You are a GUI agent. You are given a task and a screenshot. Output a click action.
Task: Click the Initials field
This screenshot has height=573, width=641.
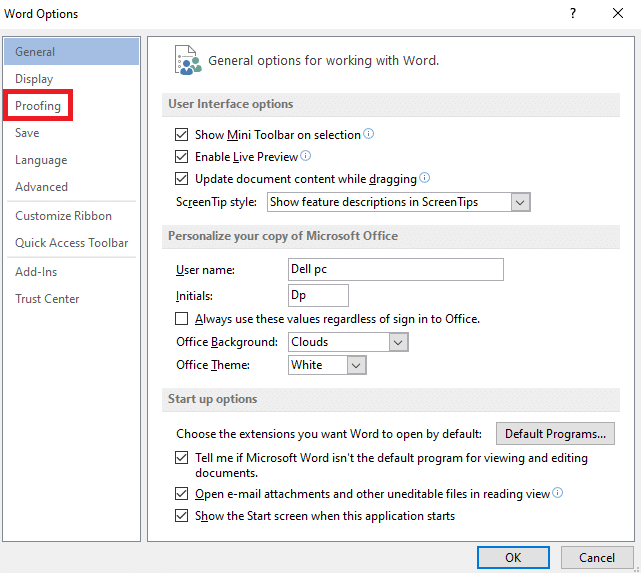click(318, 295)
